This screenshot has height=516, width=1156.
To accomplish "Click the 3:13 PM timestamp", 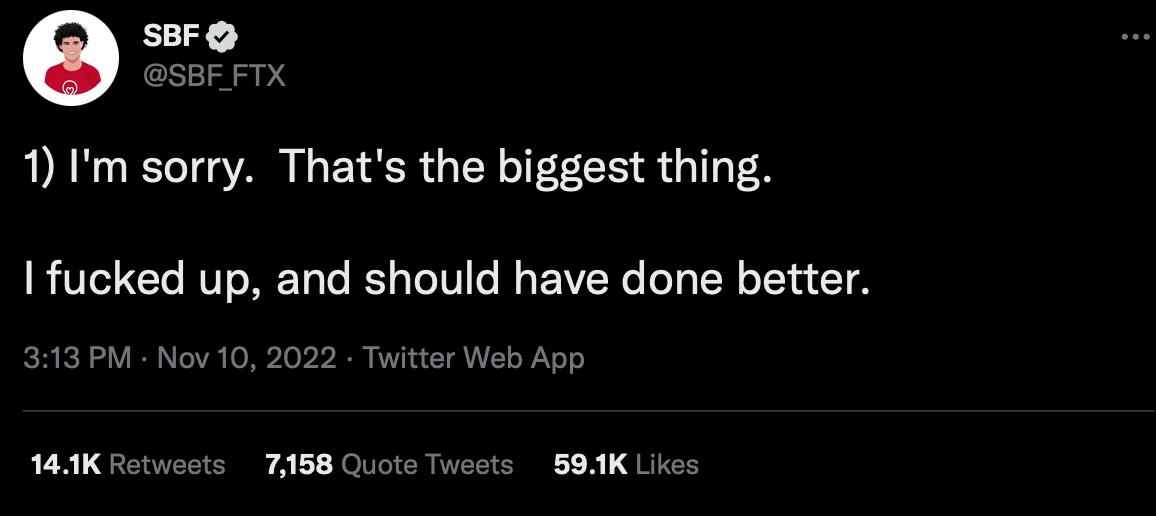I will (x=76, y=358).
